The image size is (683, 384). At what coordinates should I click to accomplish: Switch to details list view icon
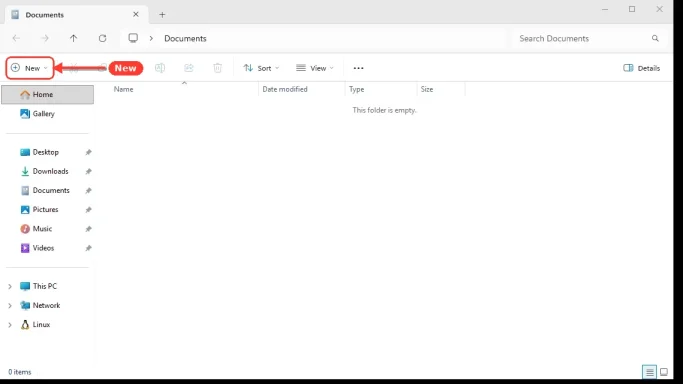click(649, 372)
